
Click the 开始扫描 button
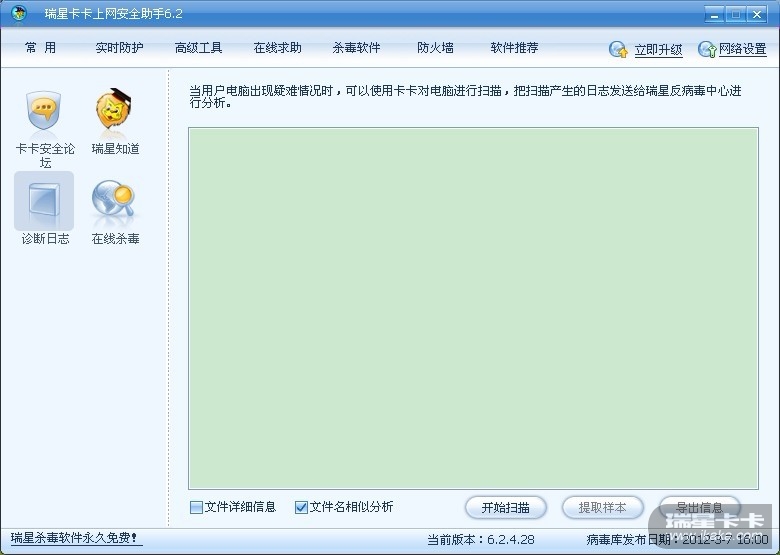click(505, 508)
